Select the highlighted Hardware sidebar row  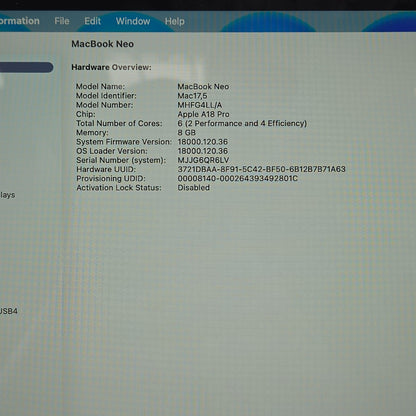click(x=26, y=67)
